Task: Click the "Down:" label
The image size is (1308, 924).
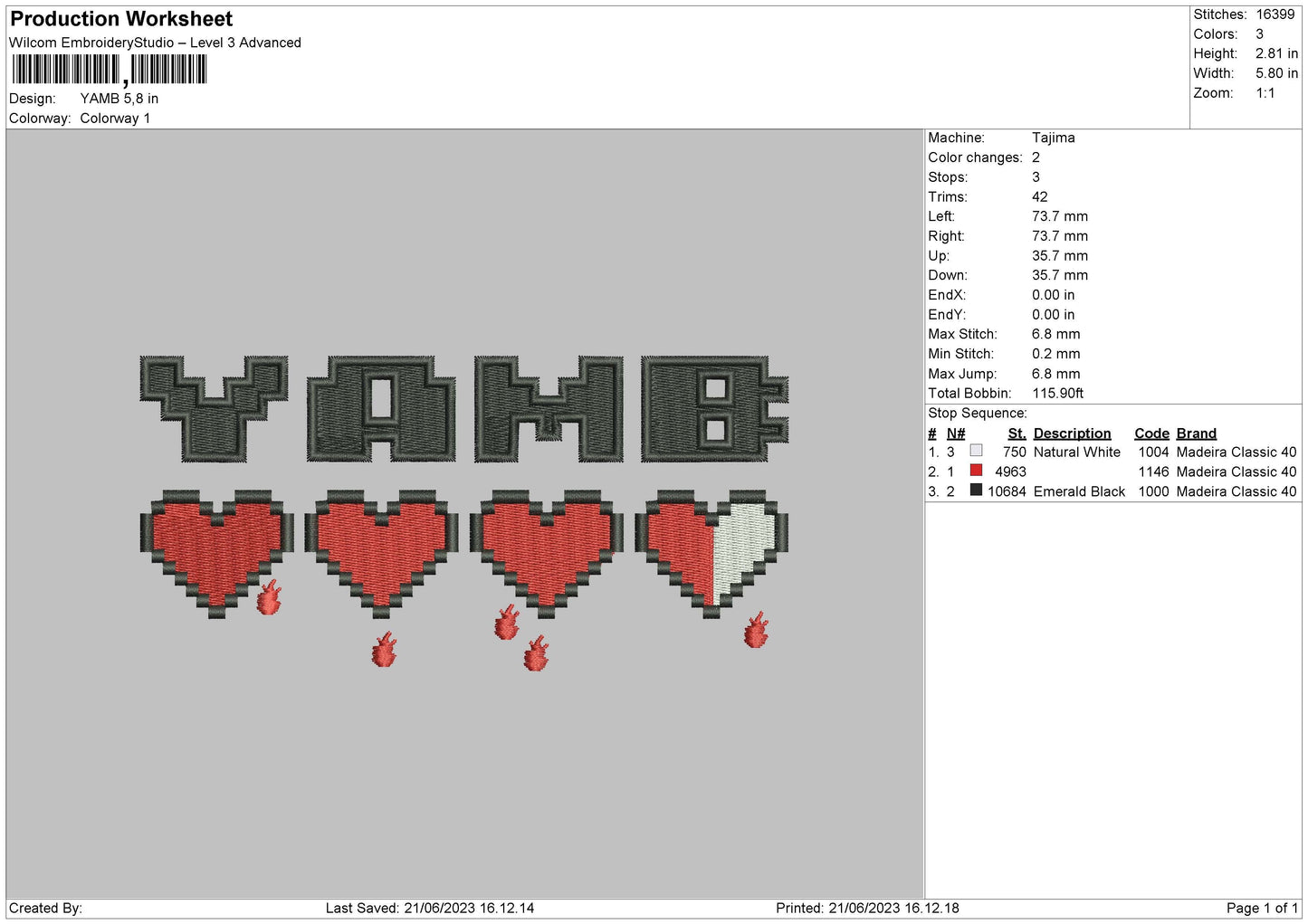Action: click(948, 275)
